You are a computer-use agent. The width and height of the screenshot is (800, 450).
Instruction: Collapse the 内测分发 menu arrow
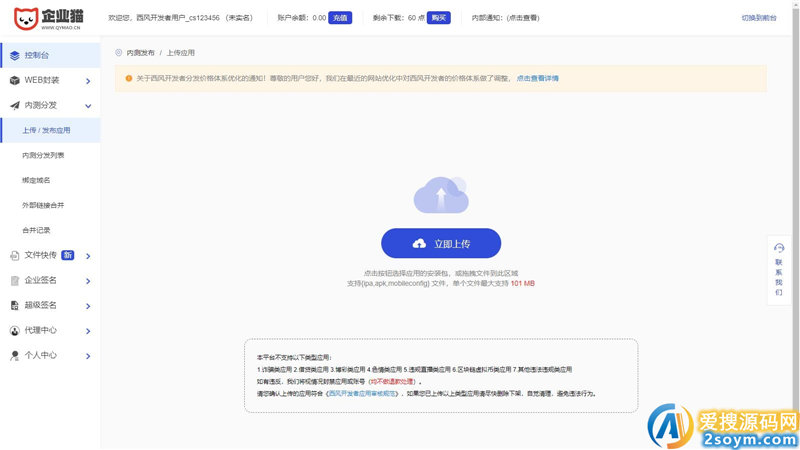click(88, 105)
